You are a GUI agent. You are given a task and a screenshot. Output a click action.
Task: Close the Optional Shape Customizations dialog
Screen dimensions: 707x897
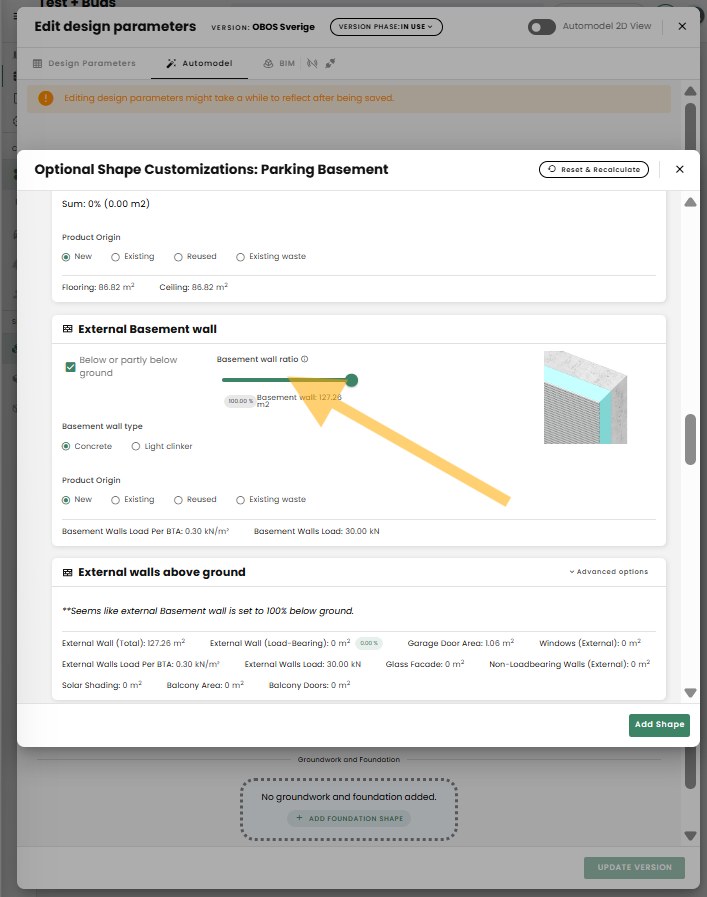coord(679,170)
